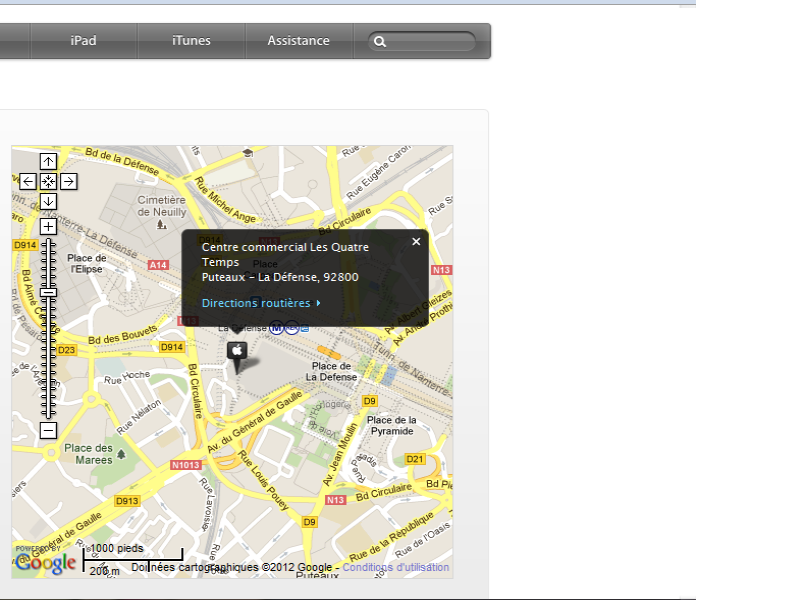Zoom in with the plus button

[48, 227]
